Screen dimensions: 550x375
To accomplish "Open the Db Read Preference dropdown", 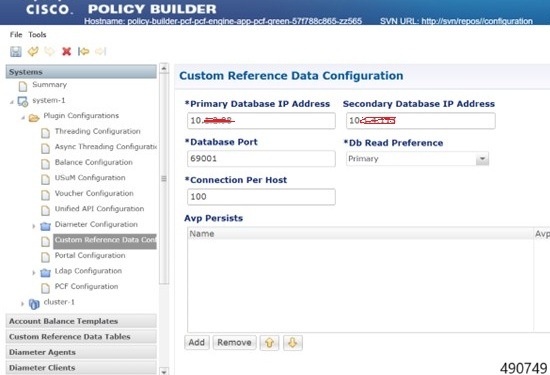I will 482,159.
